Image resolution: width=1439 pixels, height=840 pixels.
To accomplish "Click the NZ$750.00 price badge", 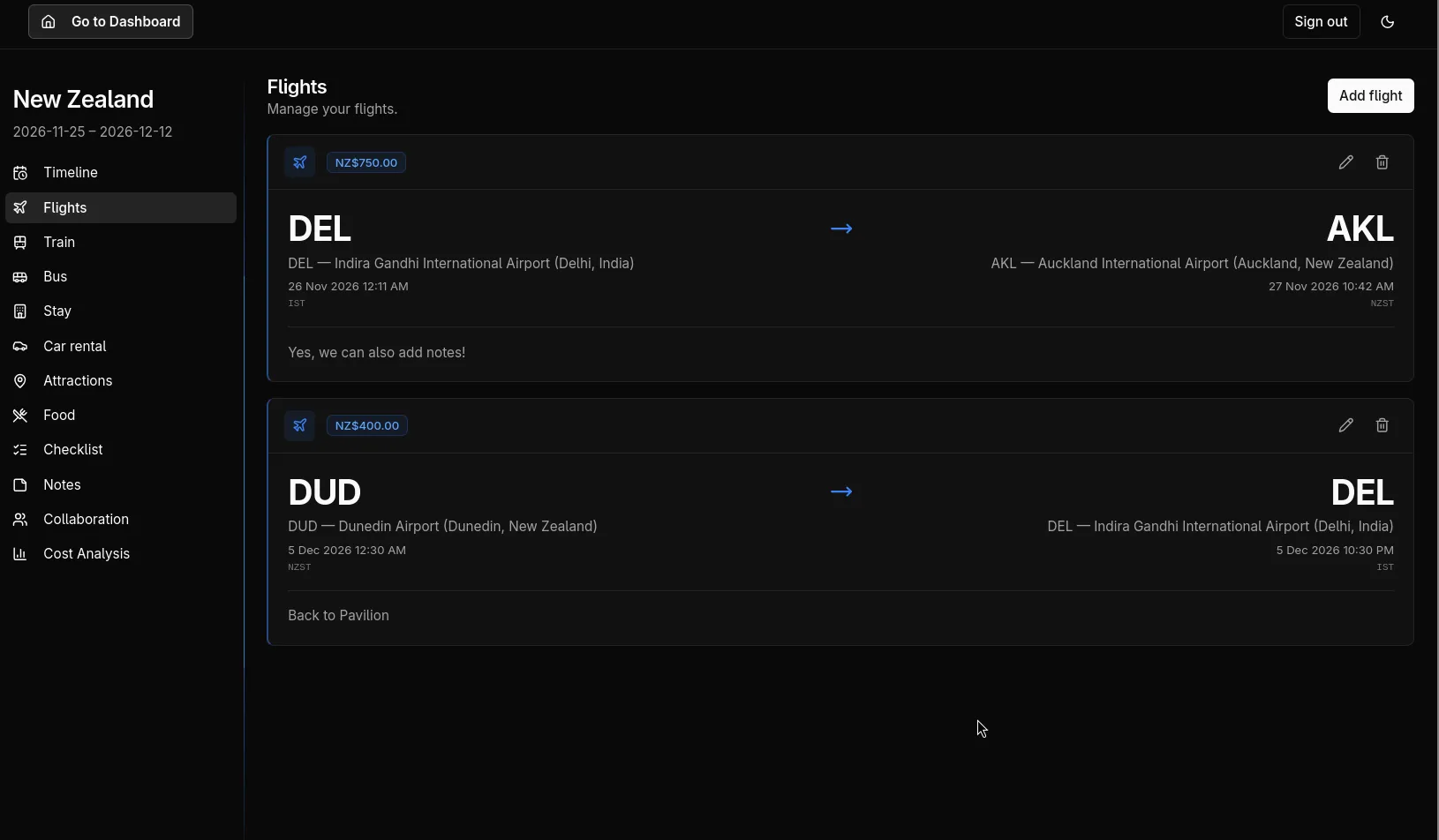I will coord(366,162).
